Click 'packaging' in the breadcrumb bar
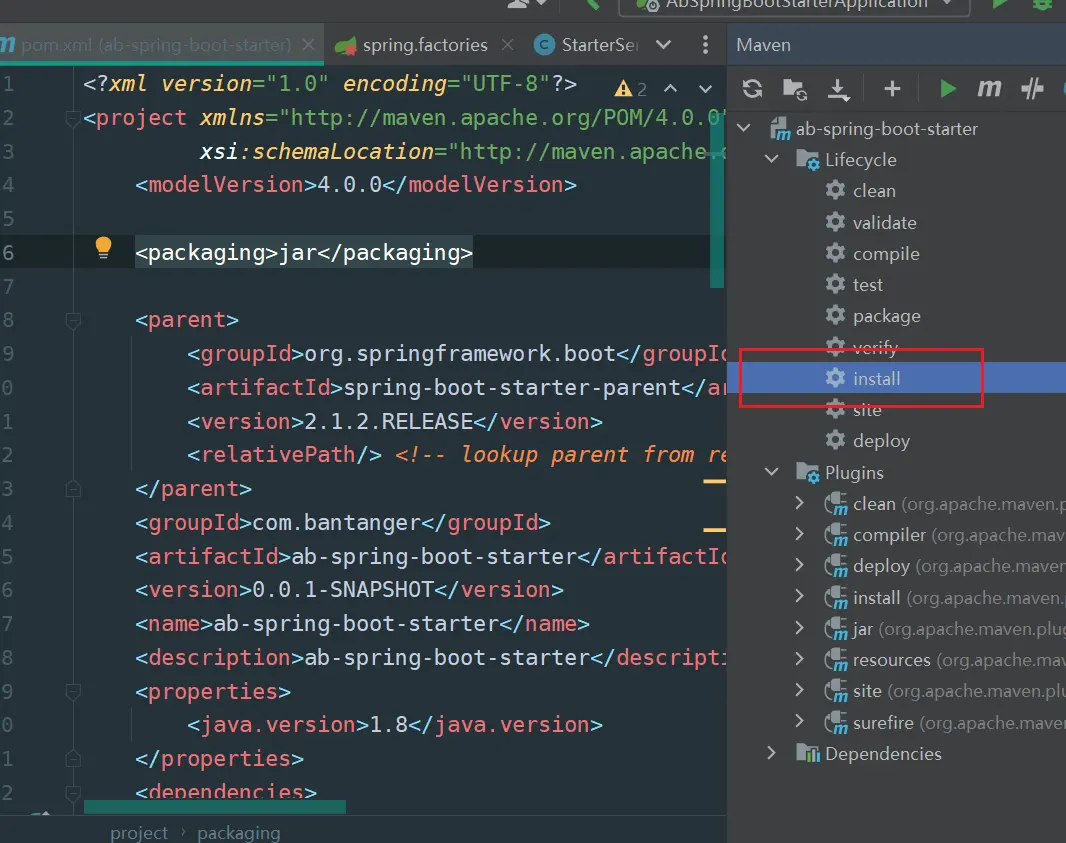This screenshot has width=1066, height=843. 238,832
